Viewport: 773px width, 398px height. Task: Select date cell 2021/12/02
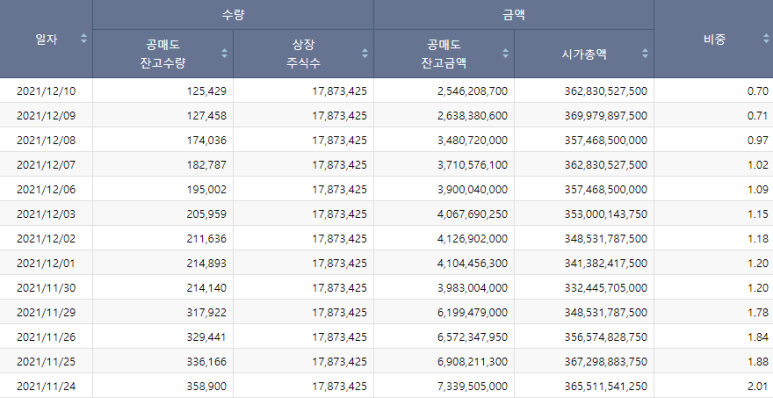[46, 239]
